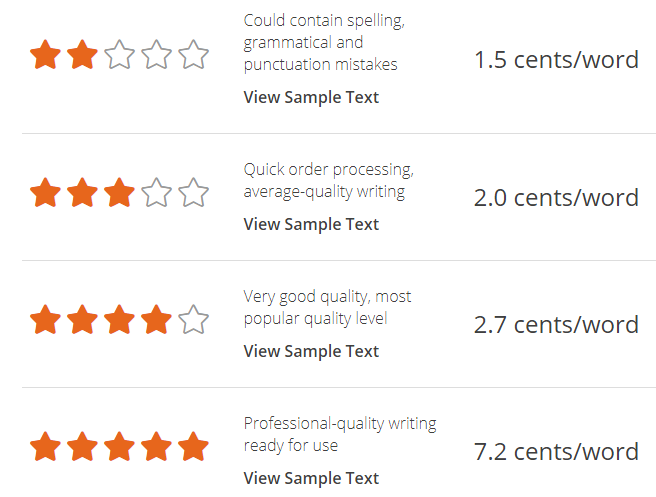Select the 7.2 cents/word price
This screenshot has width=656, height=497.
(556, 452)
